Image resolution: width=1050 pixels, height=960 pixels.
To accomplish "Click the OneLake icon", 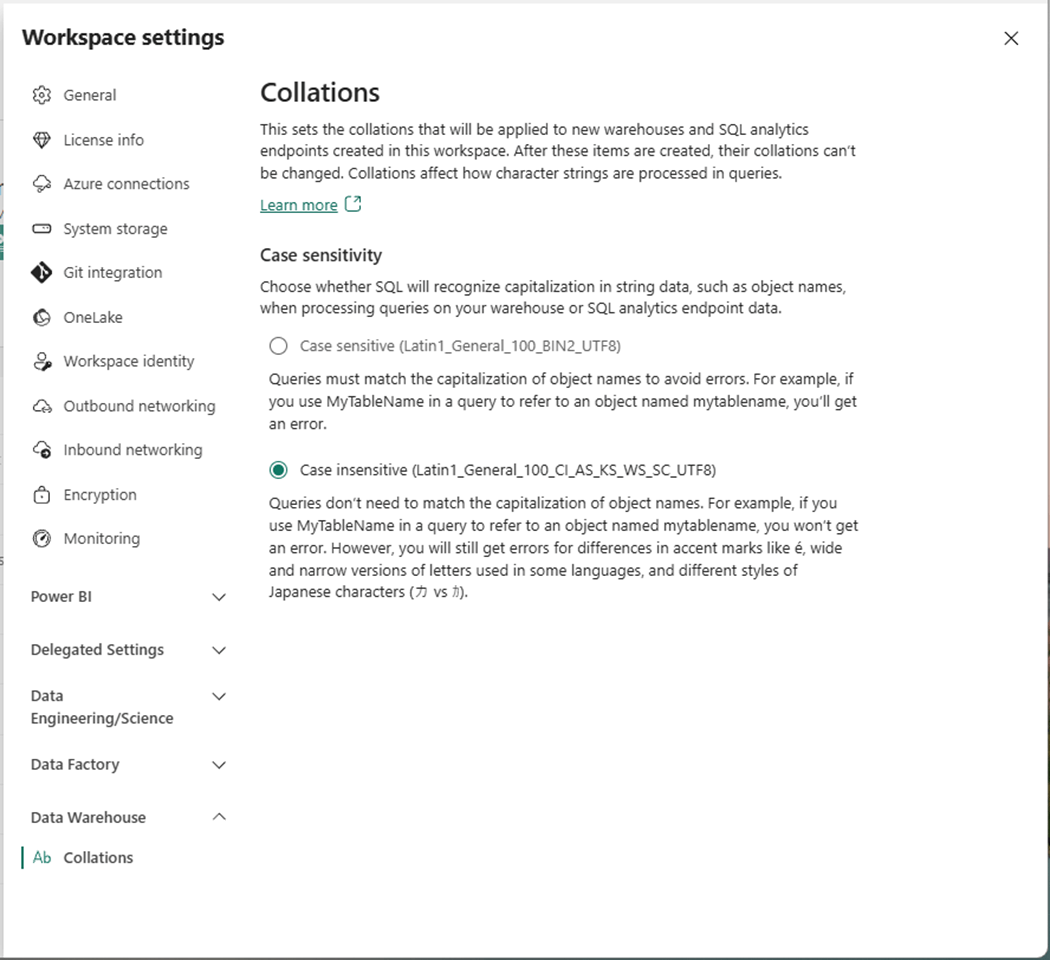I will [42, 317].
